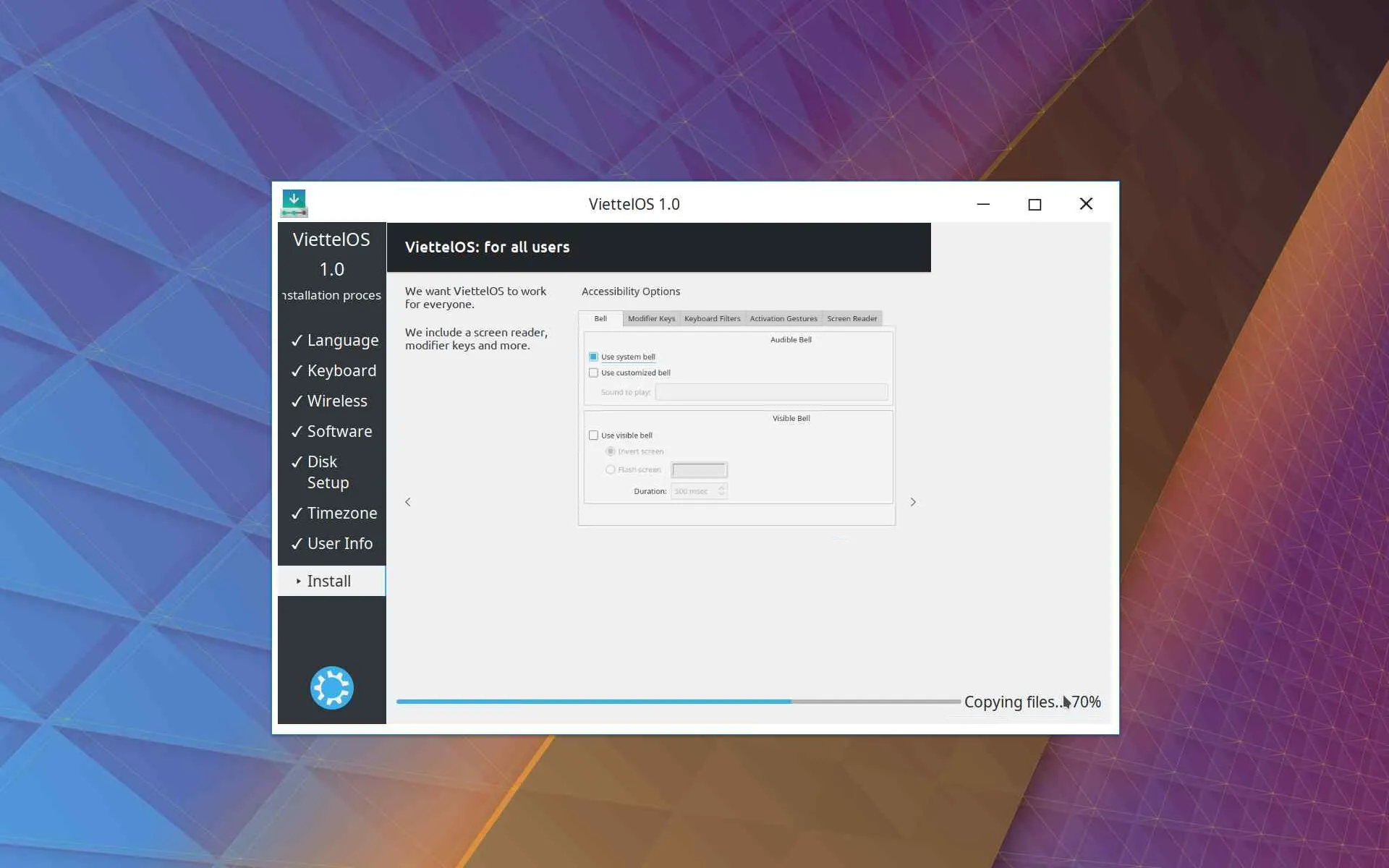Switch to the Modifier Keys tab
The width and height of the screenshot is (1389, 868).
pos(651,318)
